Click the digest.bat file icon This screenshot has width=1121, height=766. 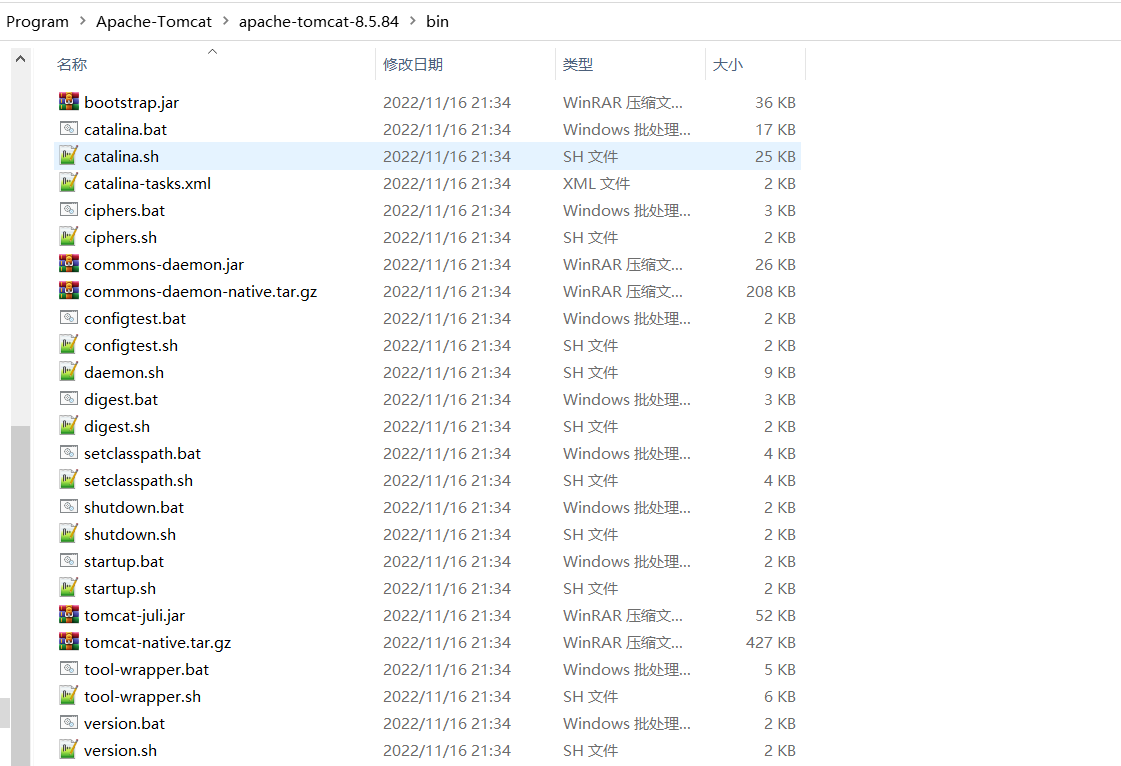[x=69, y=399]
